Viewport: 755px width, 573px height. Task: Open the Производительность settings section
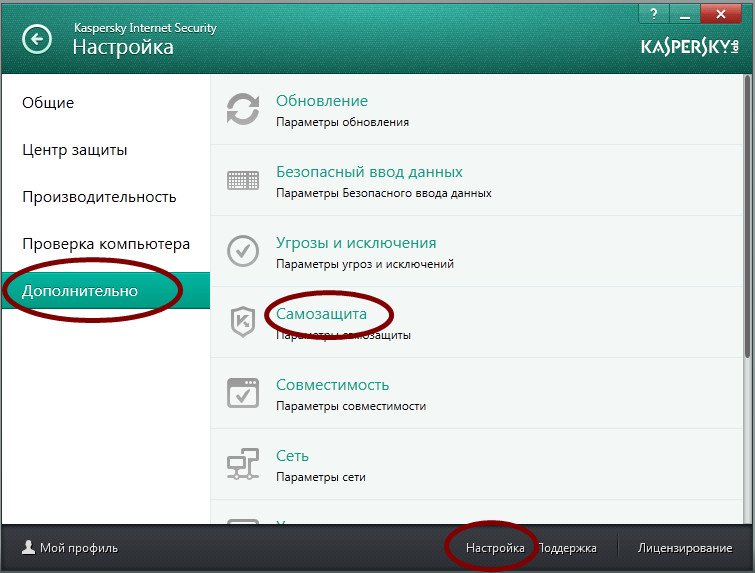[99, 197]
